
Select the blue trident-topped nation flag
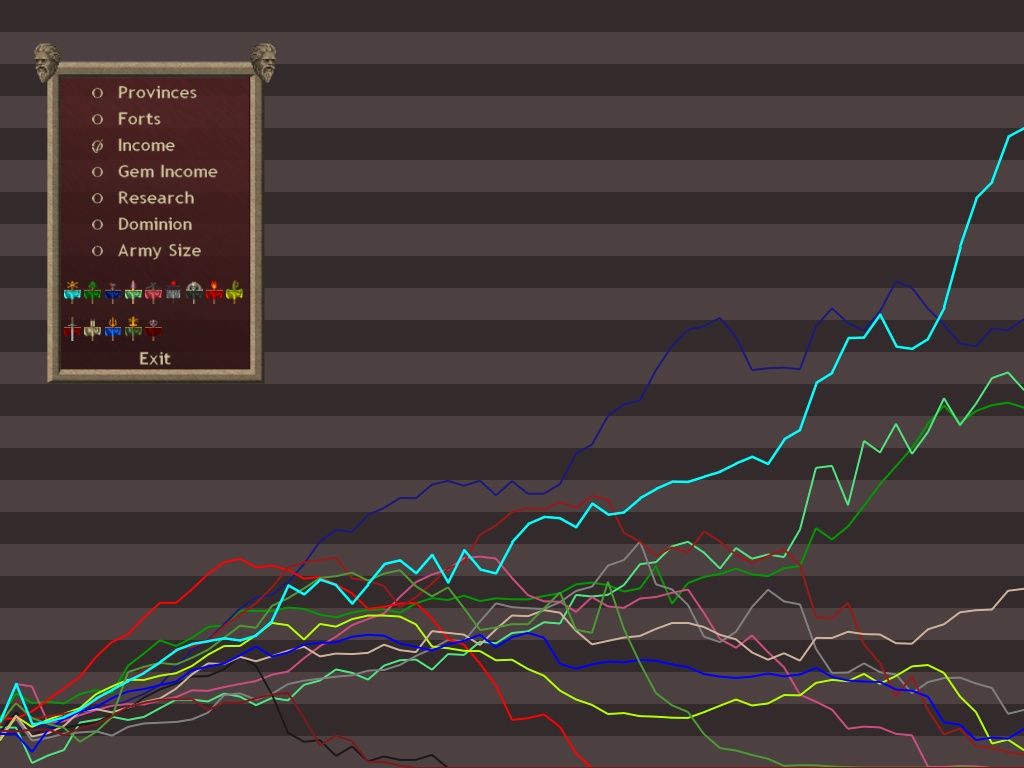coord(113,329)
